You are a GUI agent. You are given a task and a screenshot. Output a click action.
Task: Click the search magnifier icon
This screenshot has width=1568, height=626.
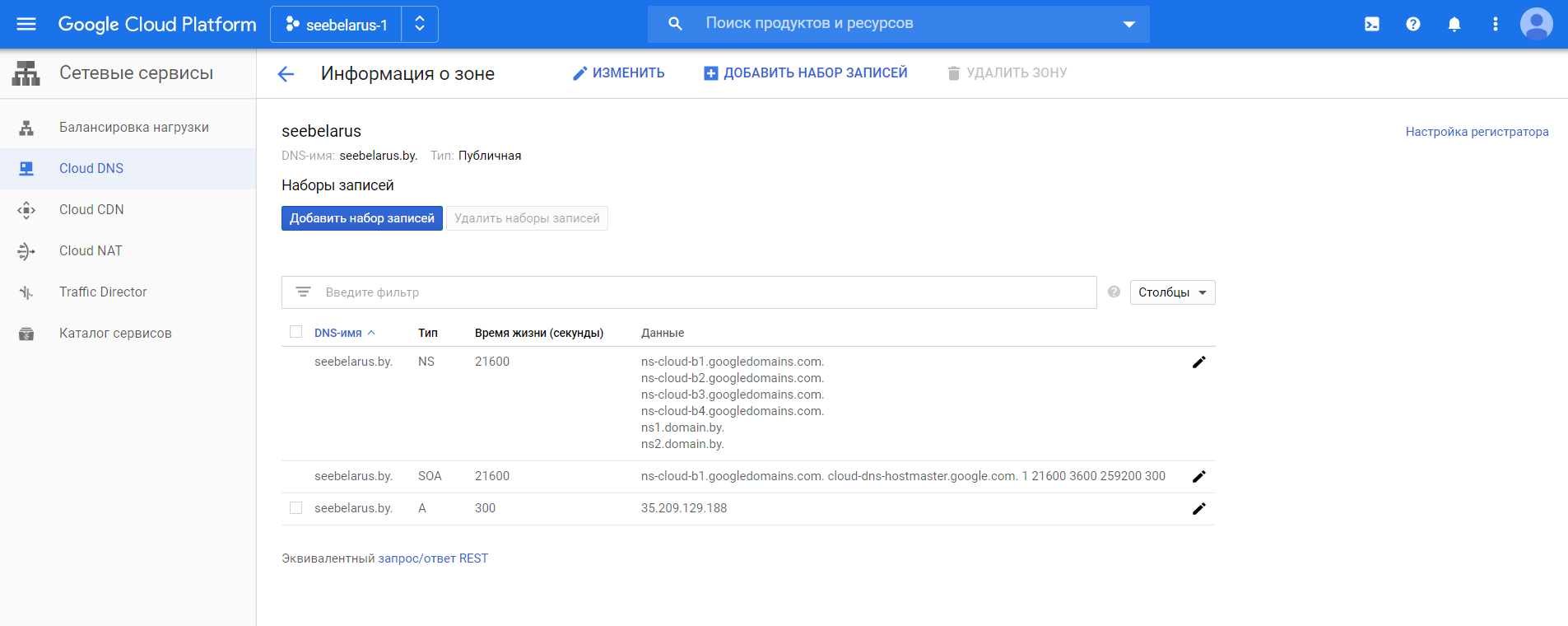coord(675,24)
